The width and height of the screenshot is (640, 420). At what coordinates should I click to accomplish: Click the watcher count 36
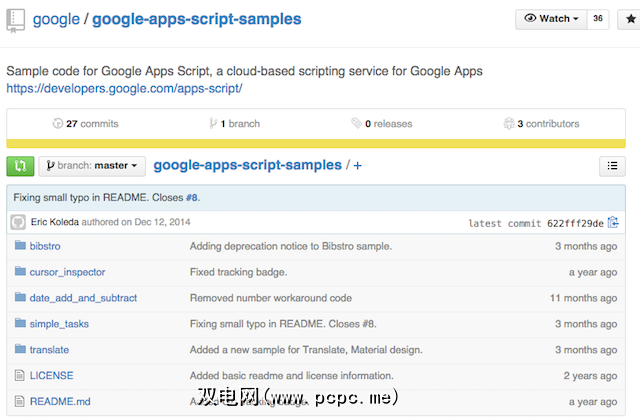[x=599, y=18]
